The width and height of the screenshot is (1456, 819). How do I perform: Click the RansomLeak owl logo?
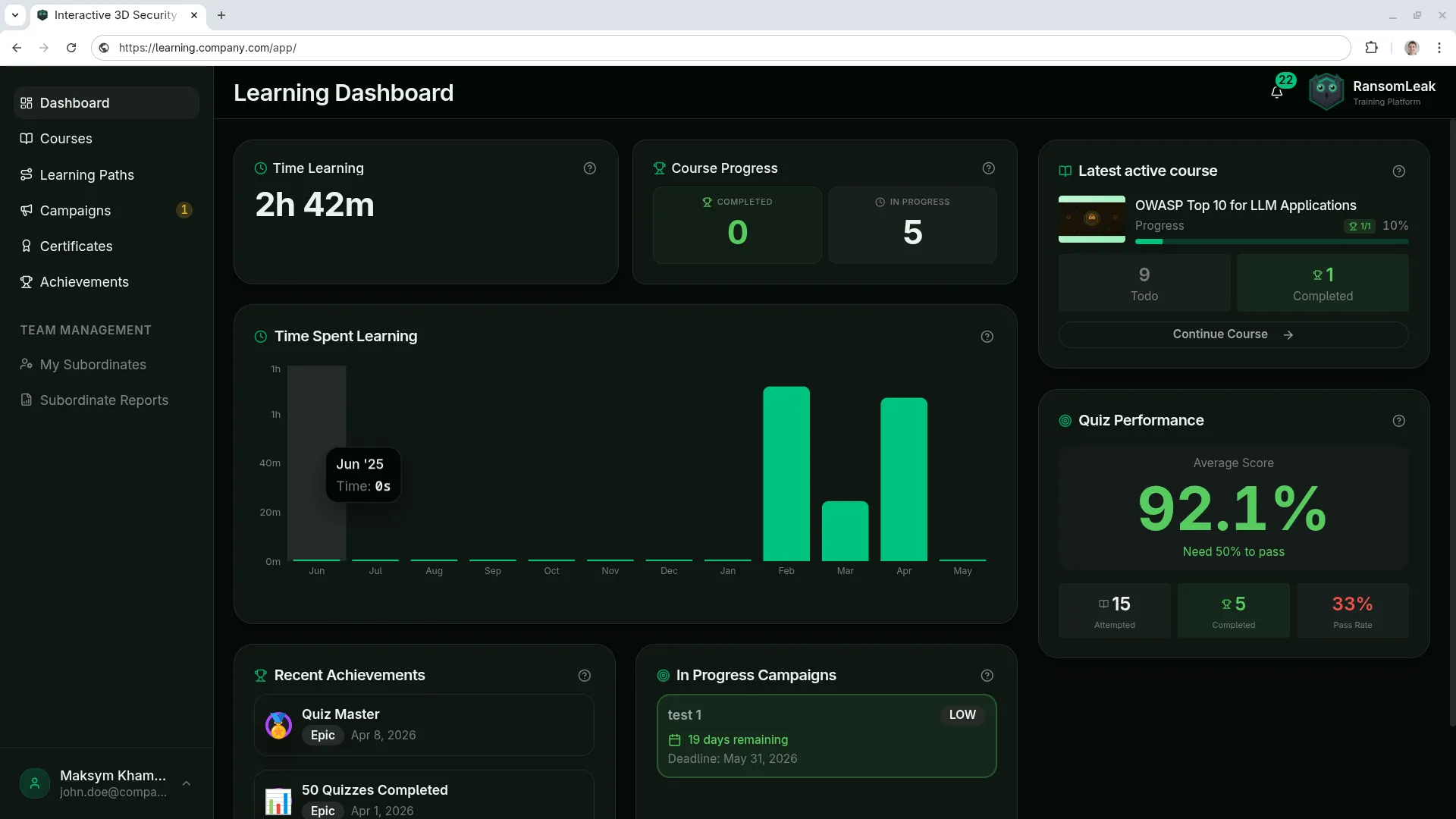[x=1326, y=92]
